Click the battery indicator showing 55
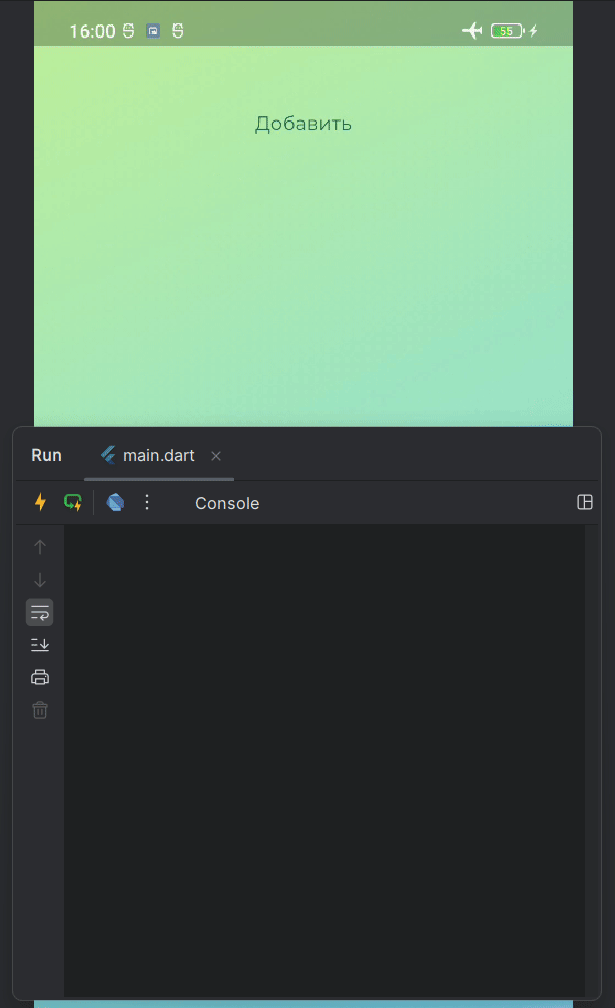 click(507, 31)
